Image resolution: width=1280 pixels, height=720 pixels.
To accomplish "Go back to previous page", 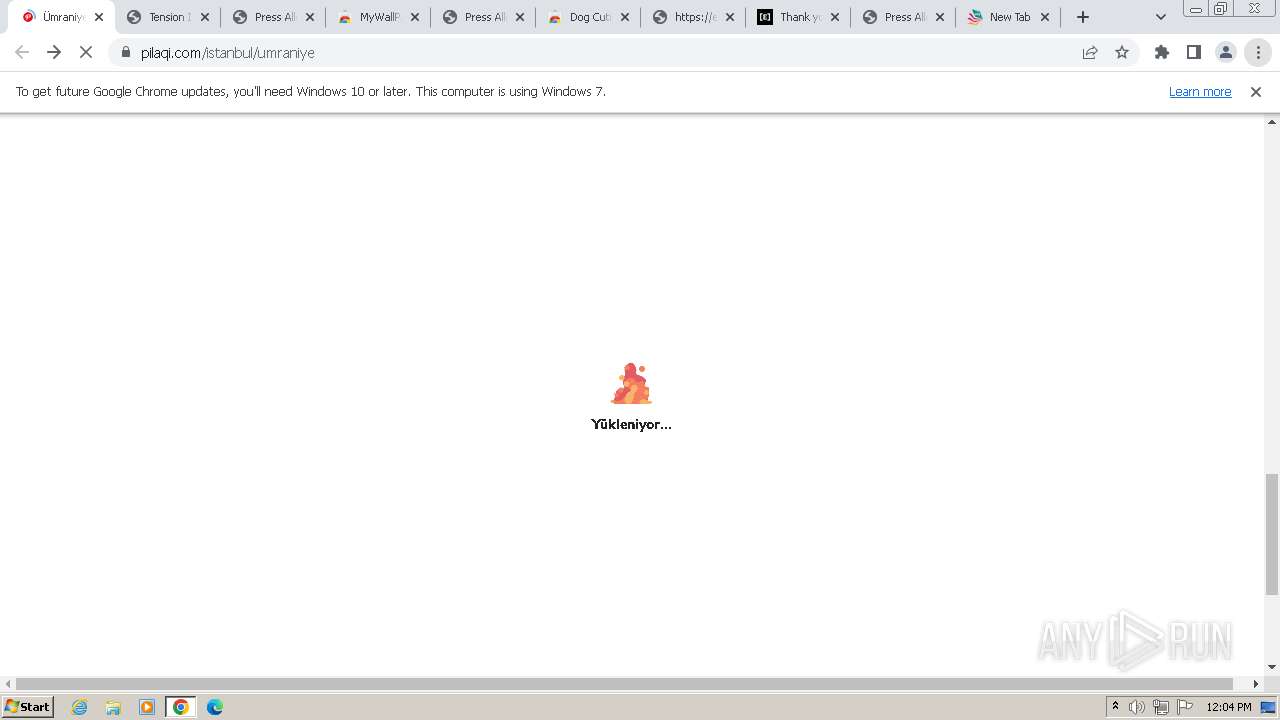I will click(x=22, y=53).
